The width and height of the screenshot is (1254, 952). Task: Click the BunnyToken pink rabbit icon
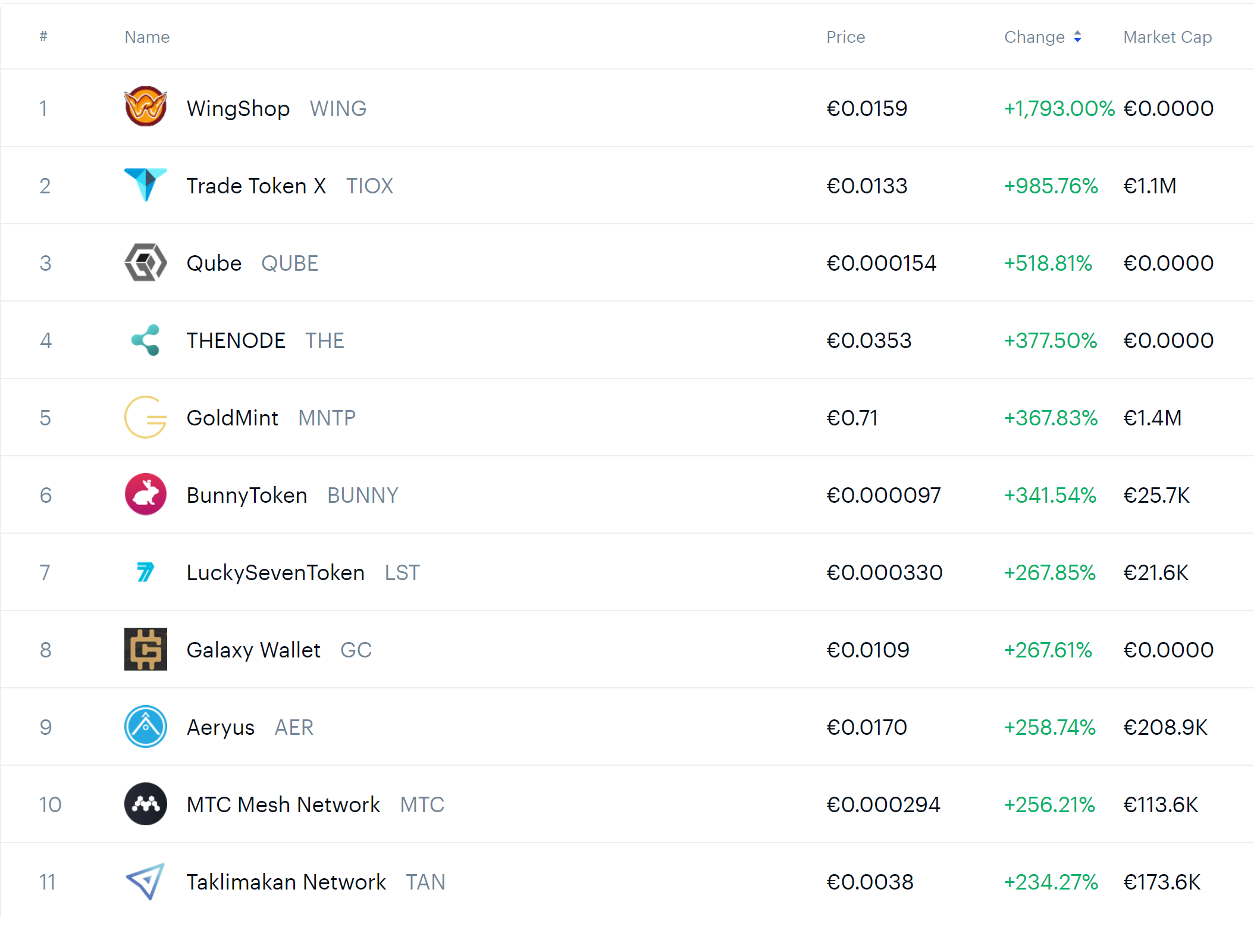146,494
